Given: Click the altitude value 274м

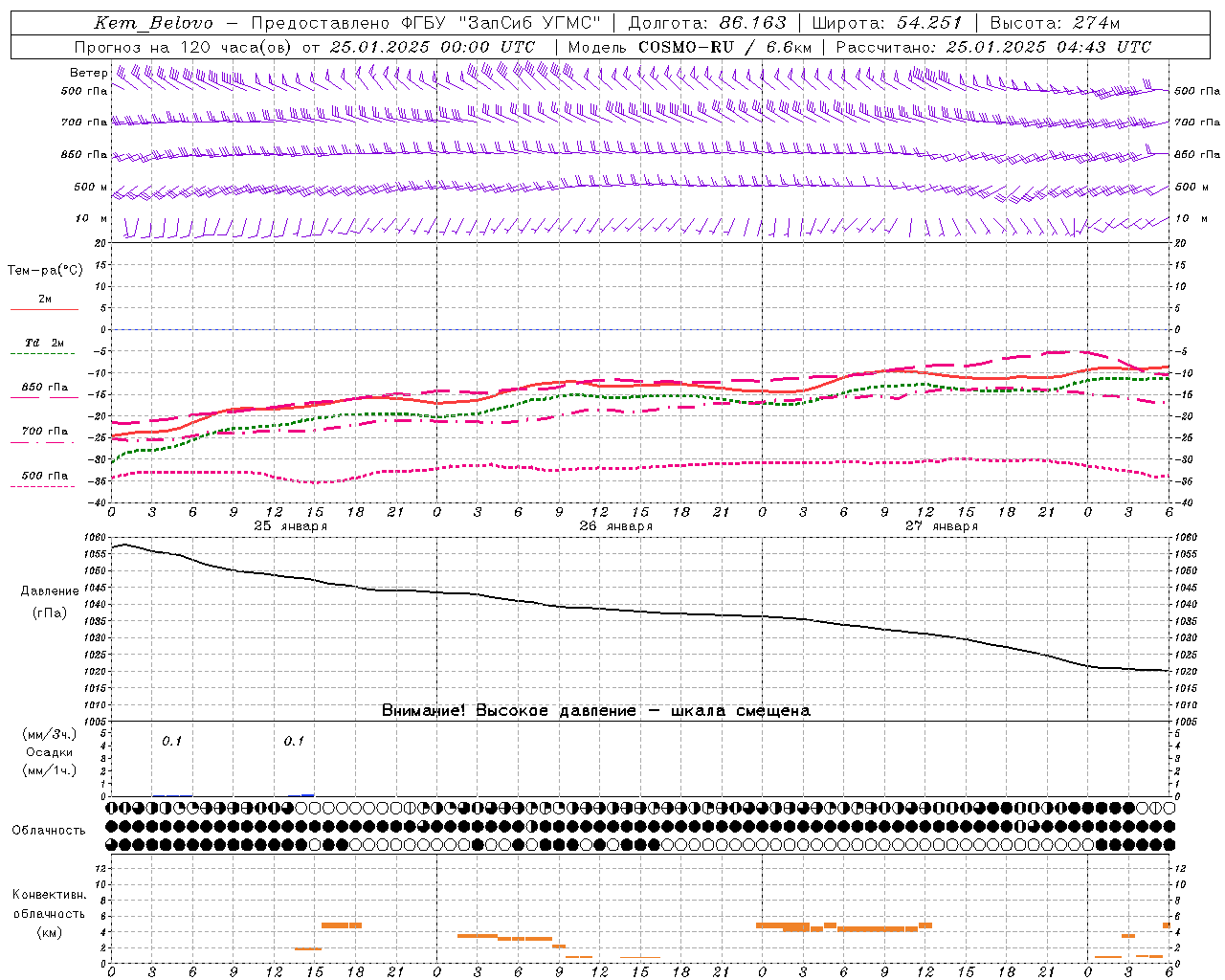Looking at the screenshot, I should coord(1095,23).
